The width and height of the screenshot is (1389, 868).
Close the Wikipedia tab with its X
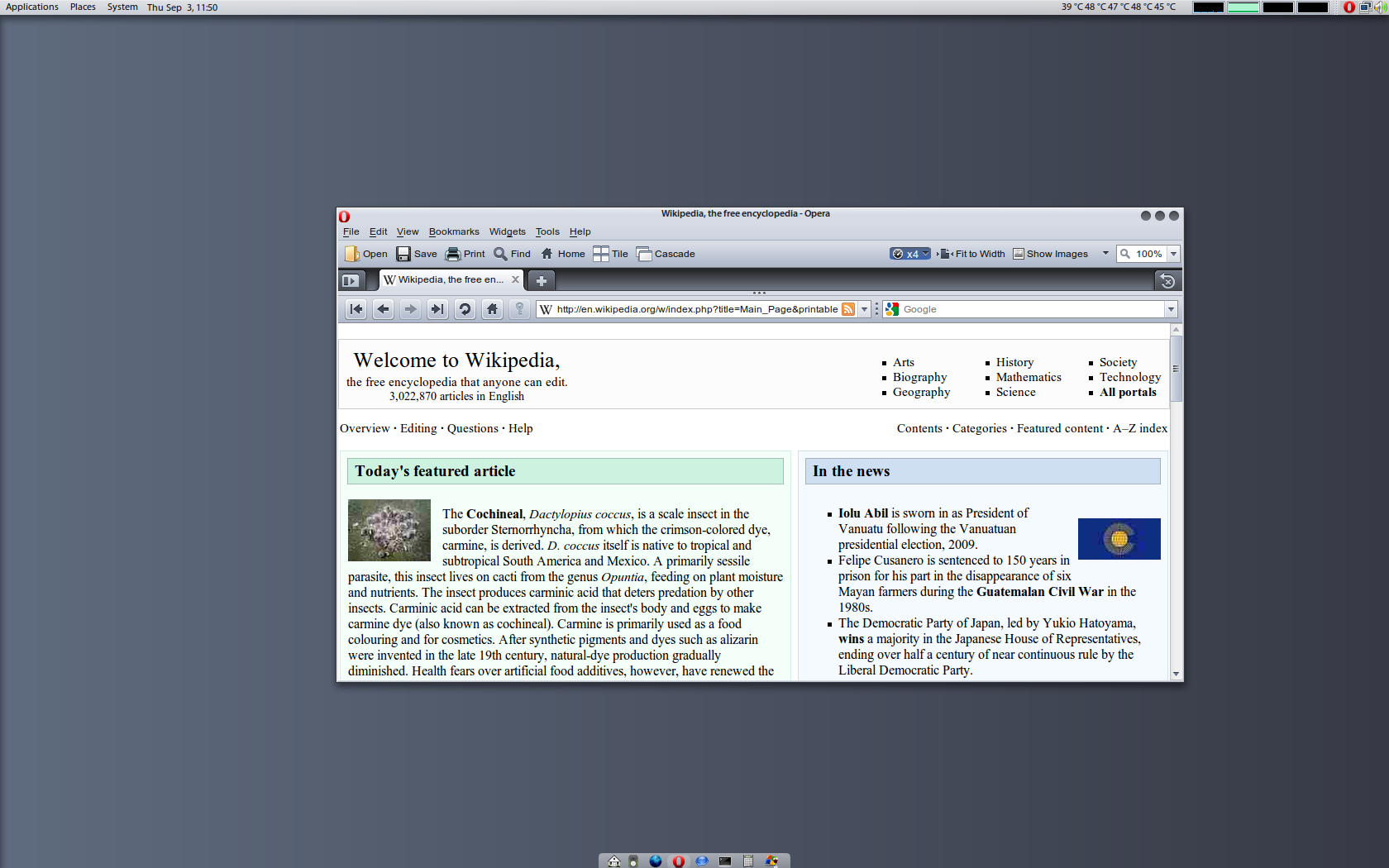tap(515, 279)
